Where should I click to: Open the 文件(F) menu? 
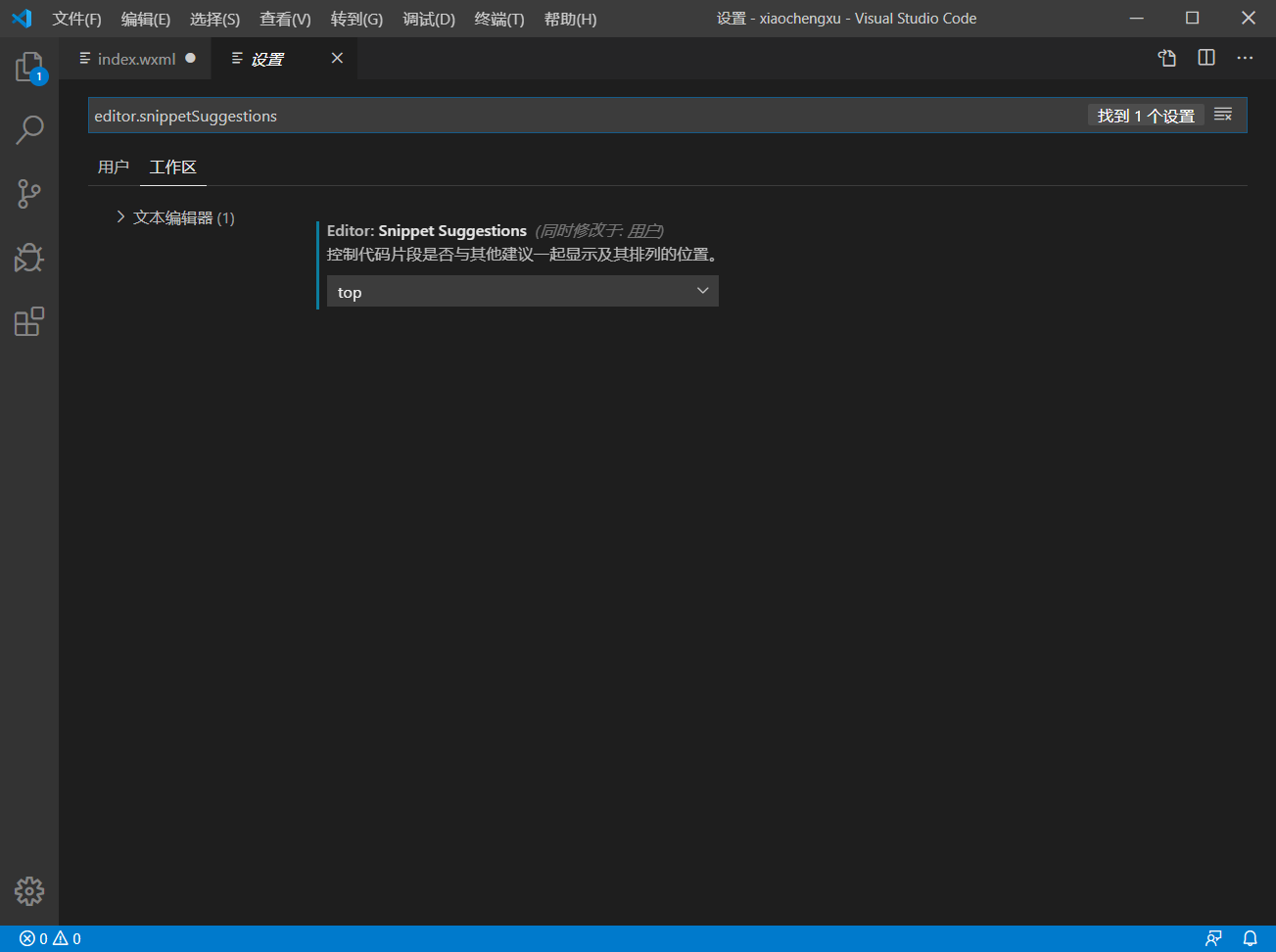pyautogui.click(x=76, y=19)
